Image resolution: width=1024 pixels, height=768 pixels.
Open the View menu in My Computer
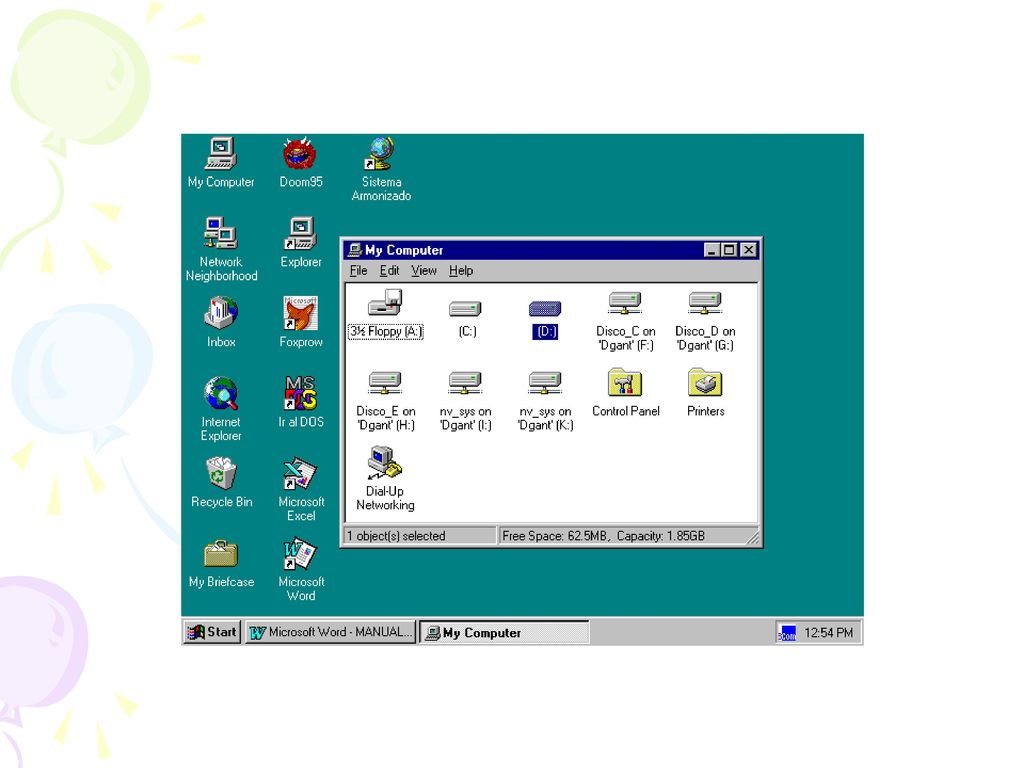pyautogui.click(x=423, y=270)
